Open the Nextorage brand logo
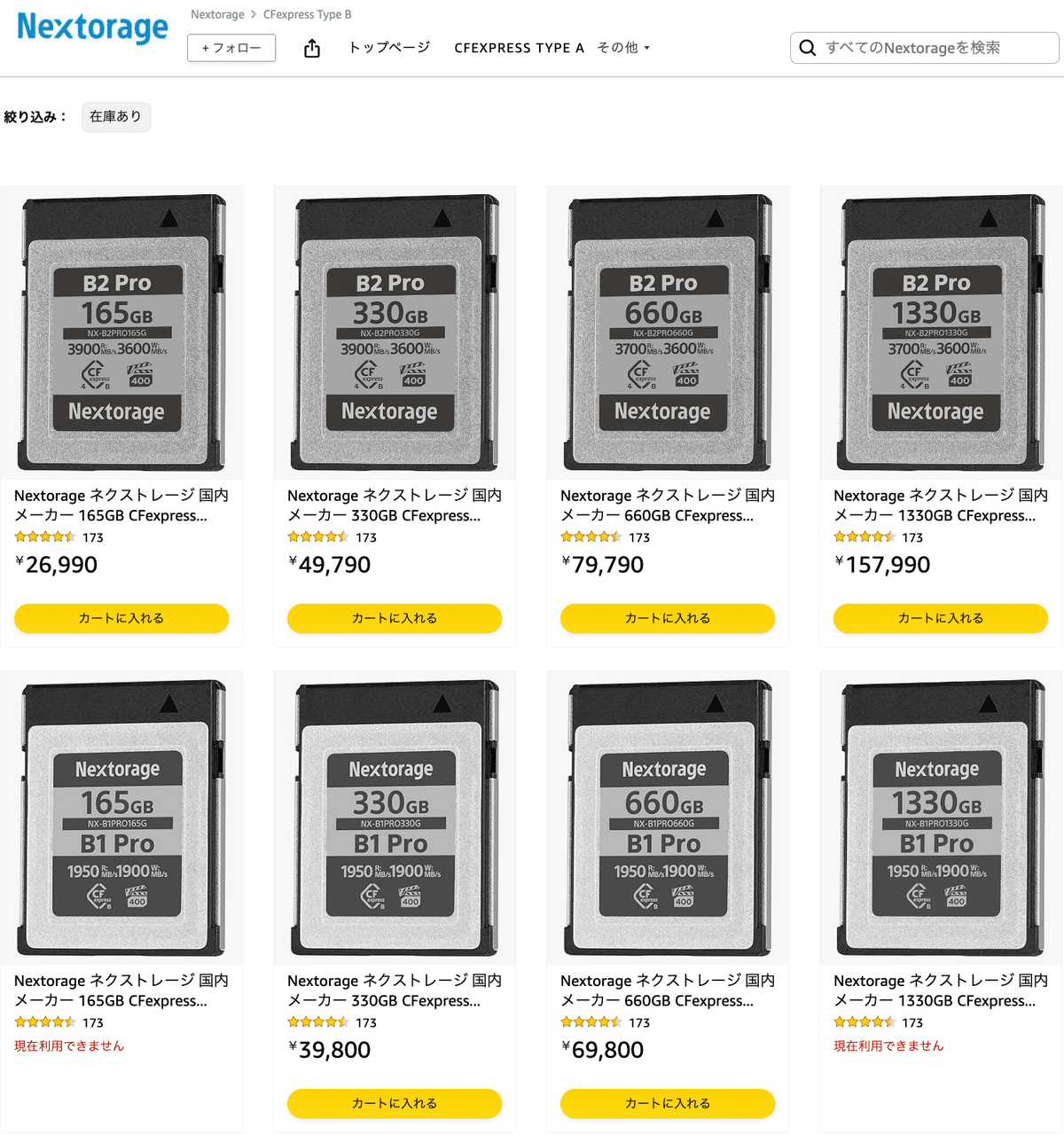 (x=92, y=27)
